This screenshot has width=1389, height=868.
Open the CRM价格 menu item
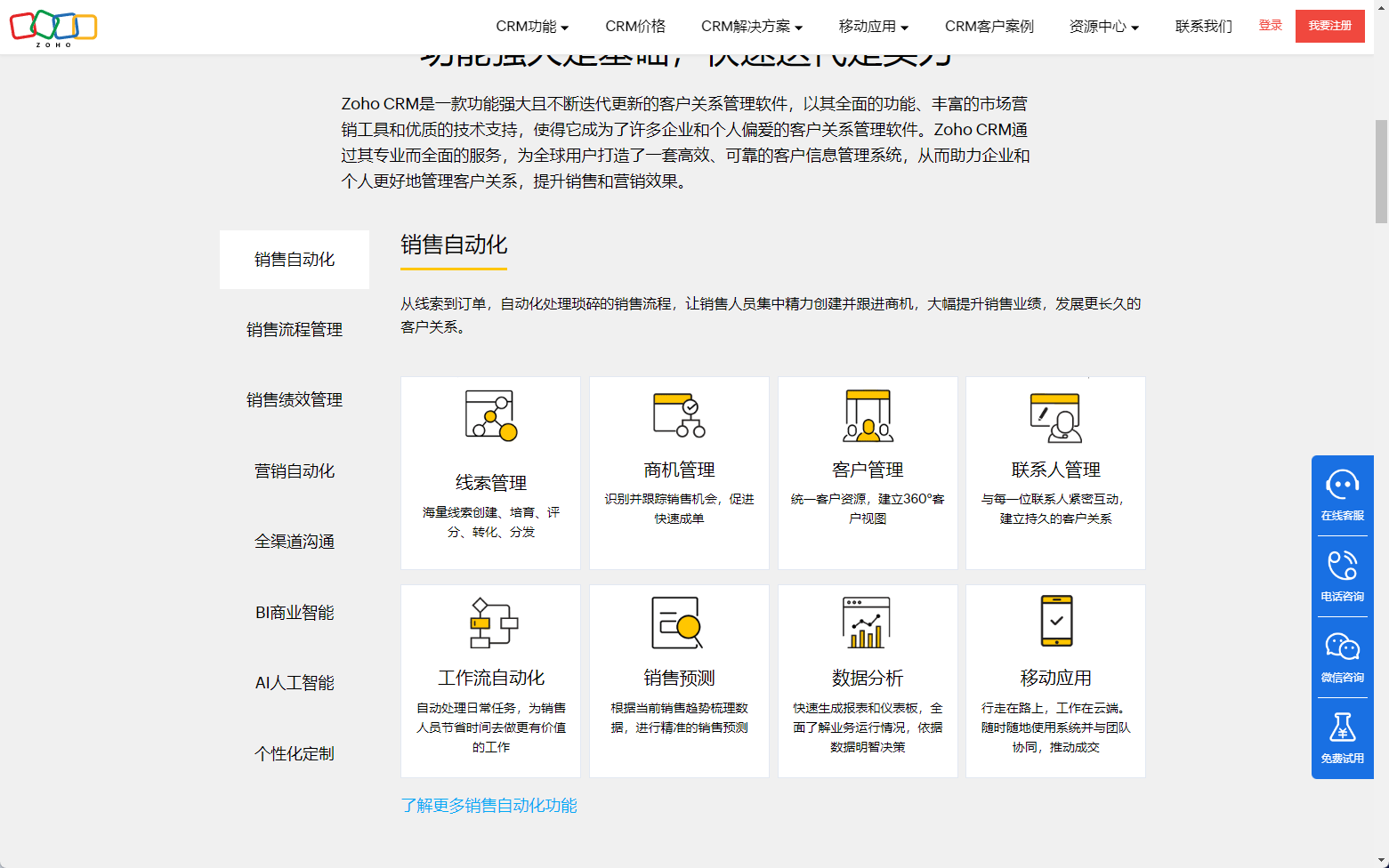tap(635, 27)
